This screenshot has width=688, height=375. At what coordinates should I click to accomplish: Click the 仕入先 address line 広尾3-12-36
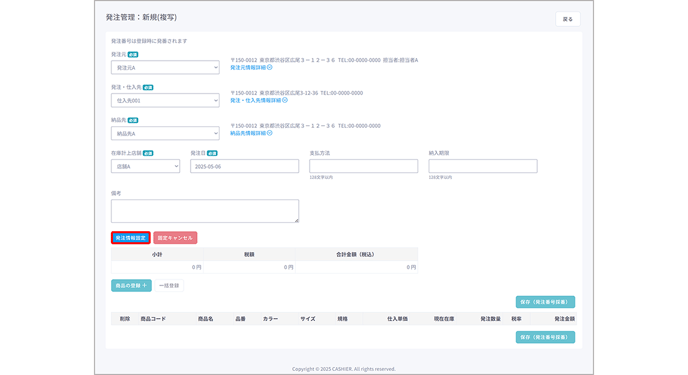click(297, 93)
